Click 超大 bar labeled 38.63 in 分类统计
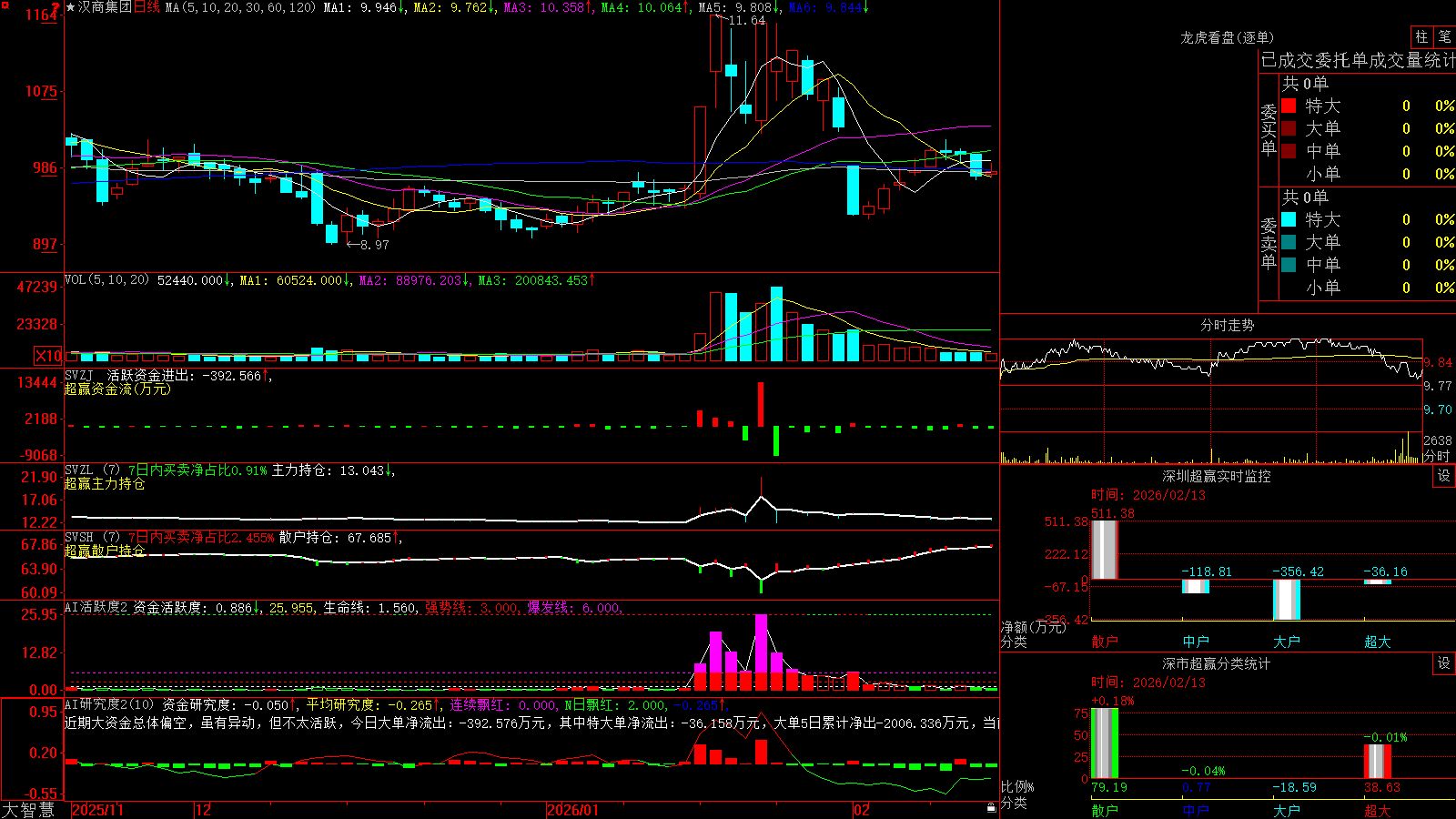Image resolution: width=1456 pixels, height=819 pixels. tap(1377, 762)
